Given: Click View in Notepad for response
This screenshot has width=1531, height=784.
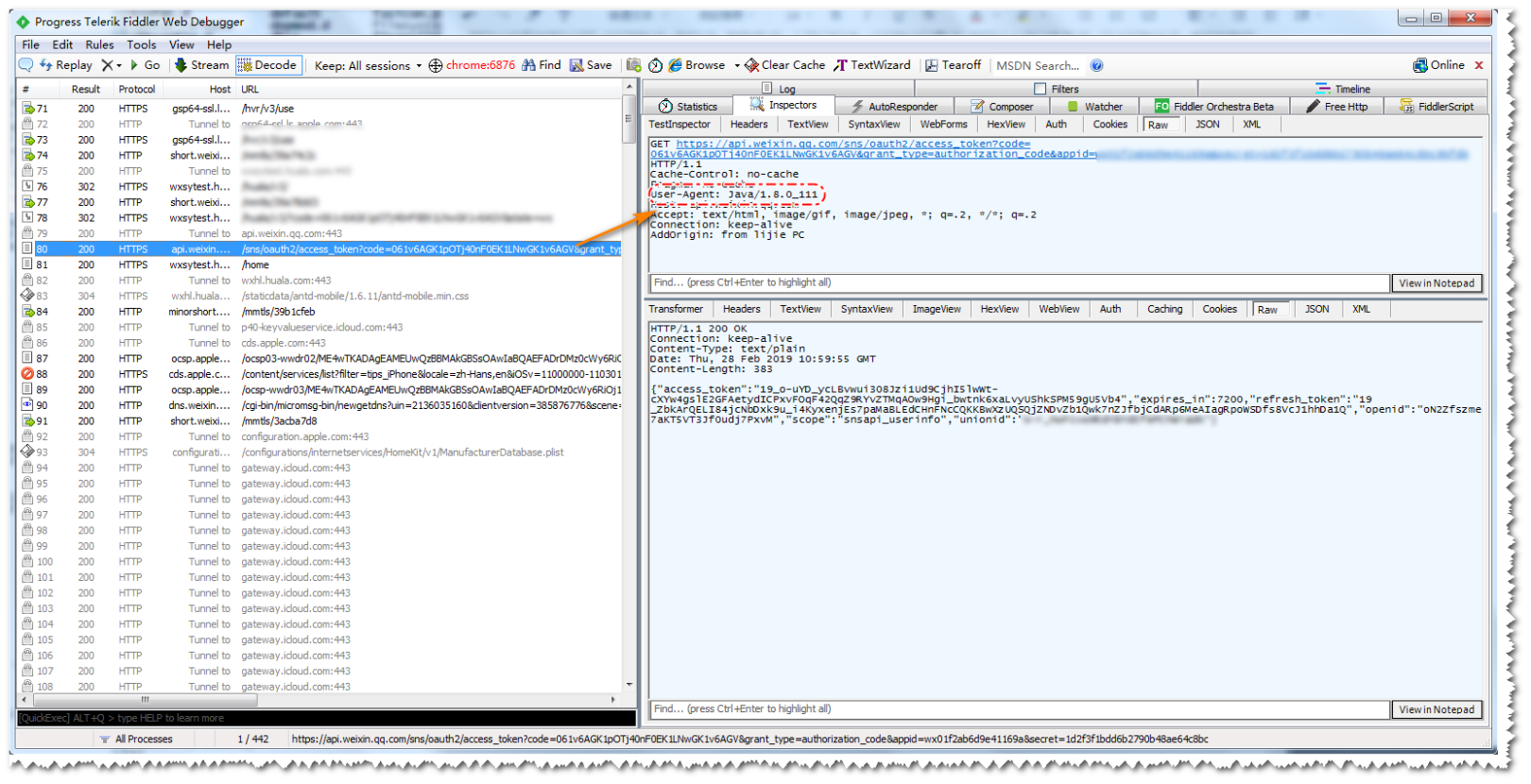Looking at the screenshot, I should tap(1436, 710).
